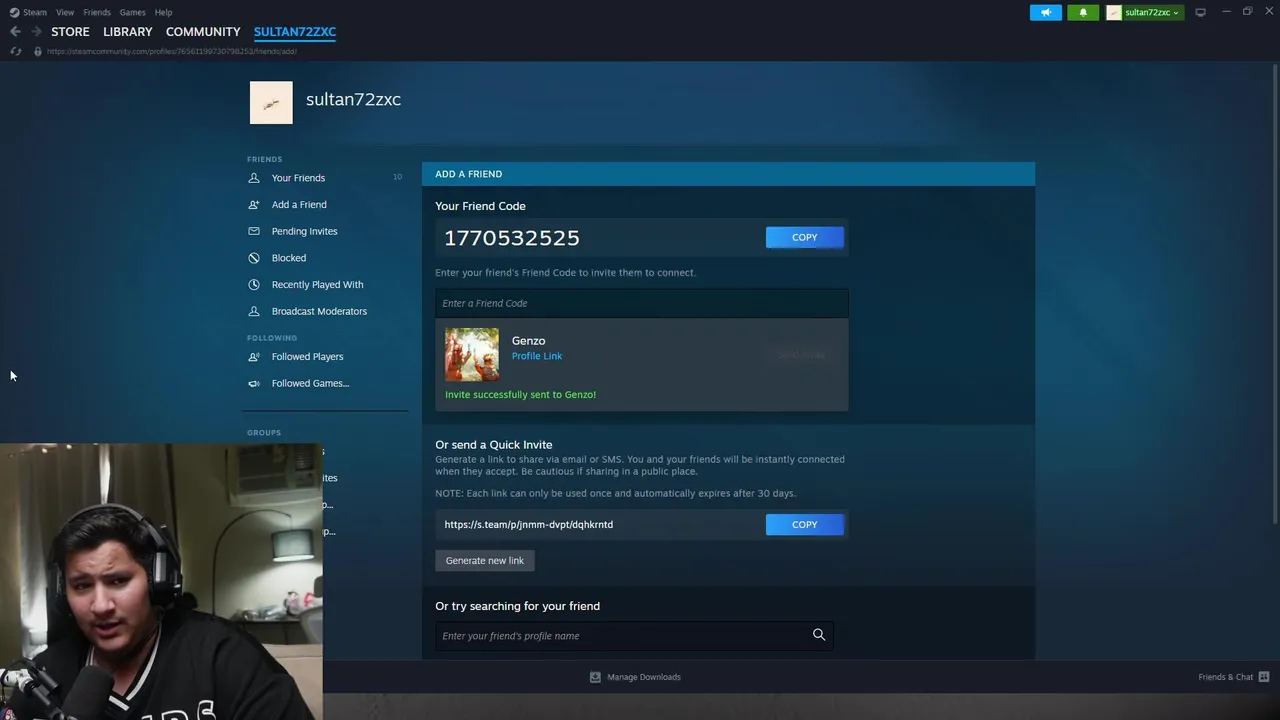Open the Games menu
This screenshot has height=720, width=1280.
pyautogui.click(x=132, y=12)
